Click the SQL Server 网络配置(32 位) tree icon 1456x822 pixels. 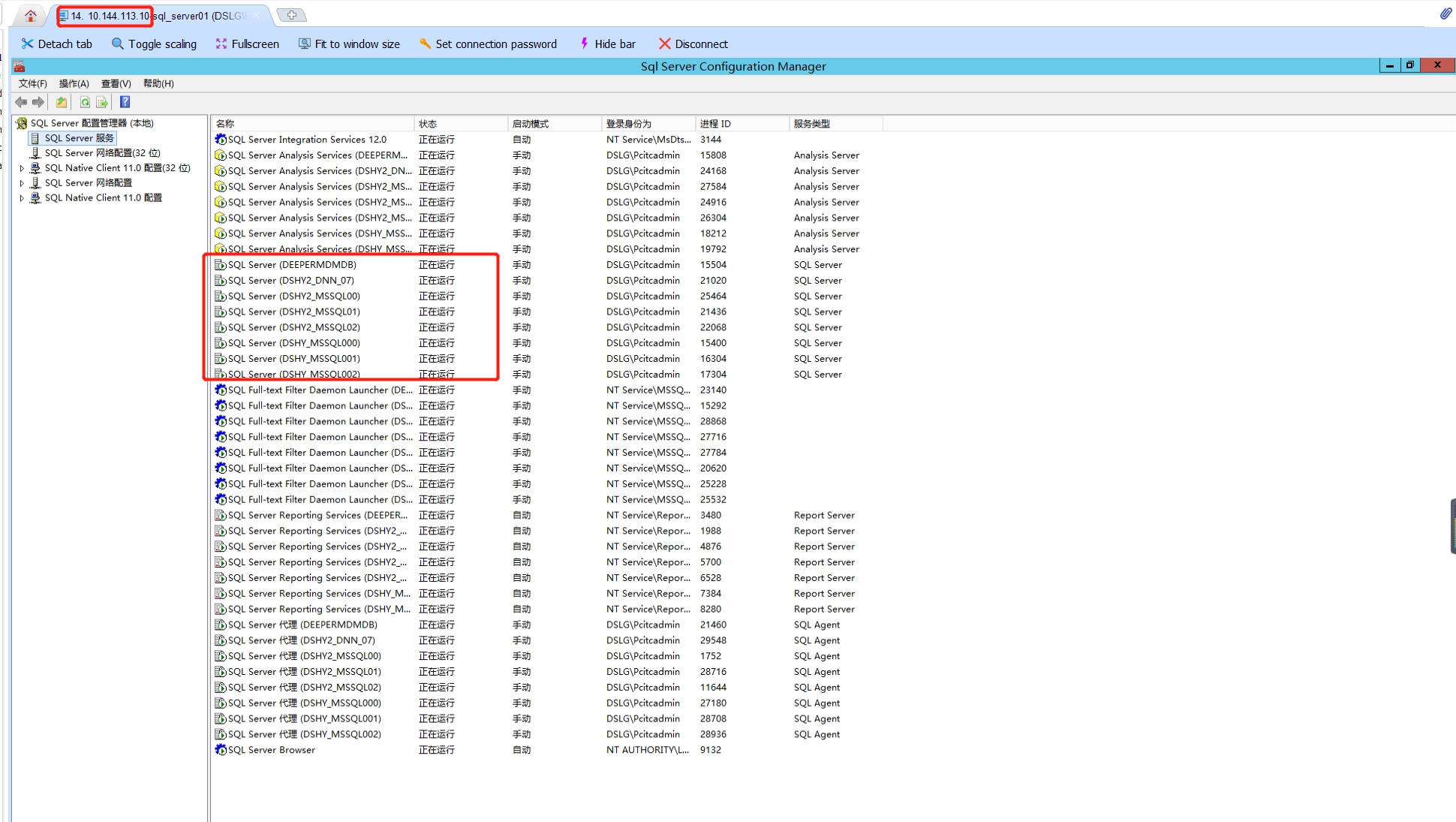(35, 153)
